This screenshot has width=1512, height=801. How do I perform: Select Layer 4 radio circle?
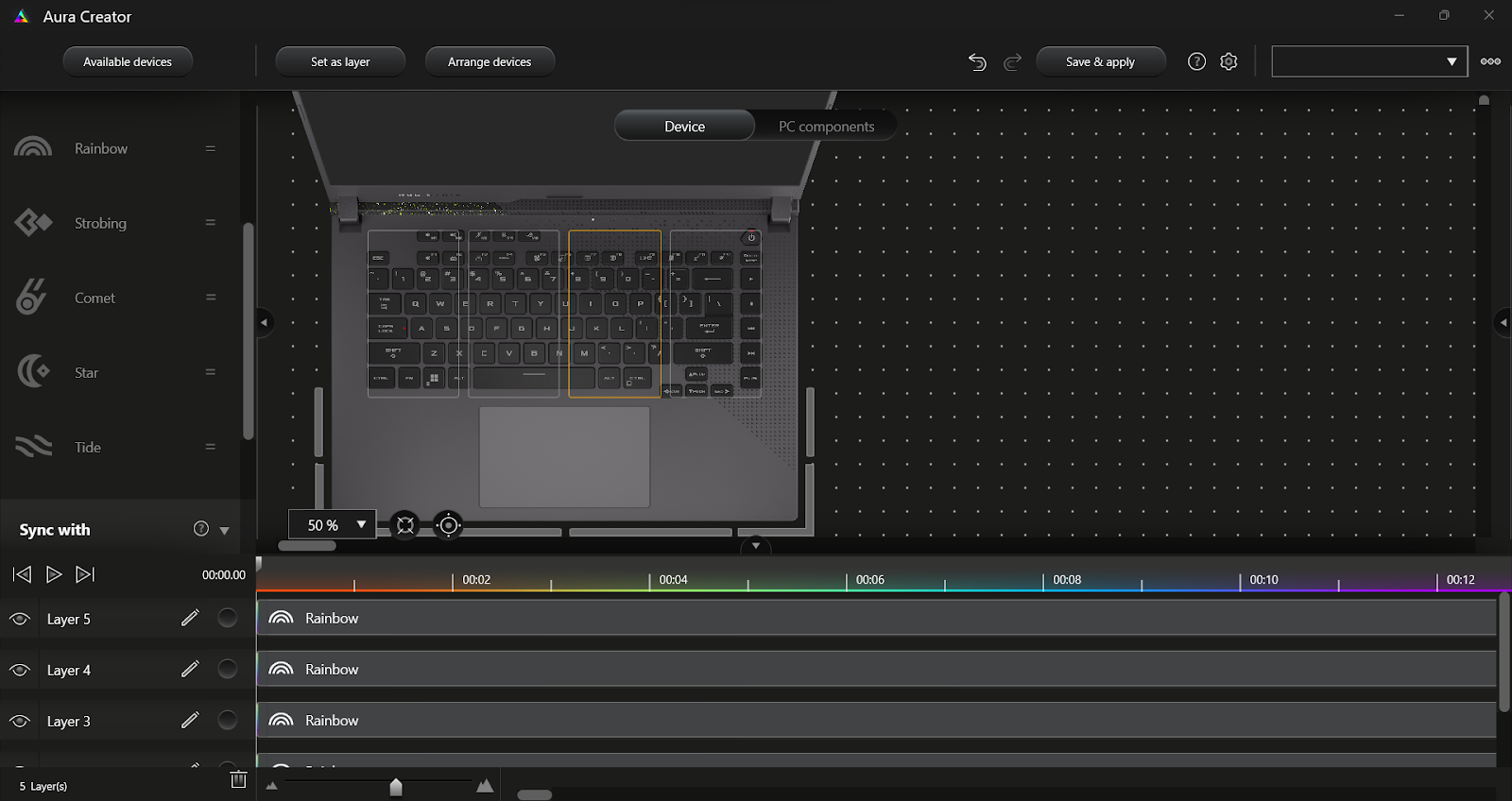tap(228, 669)
